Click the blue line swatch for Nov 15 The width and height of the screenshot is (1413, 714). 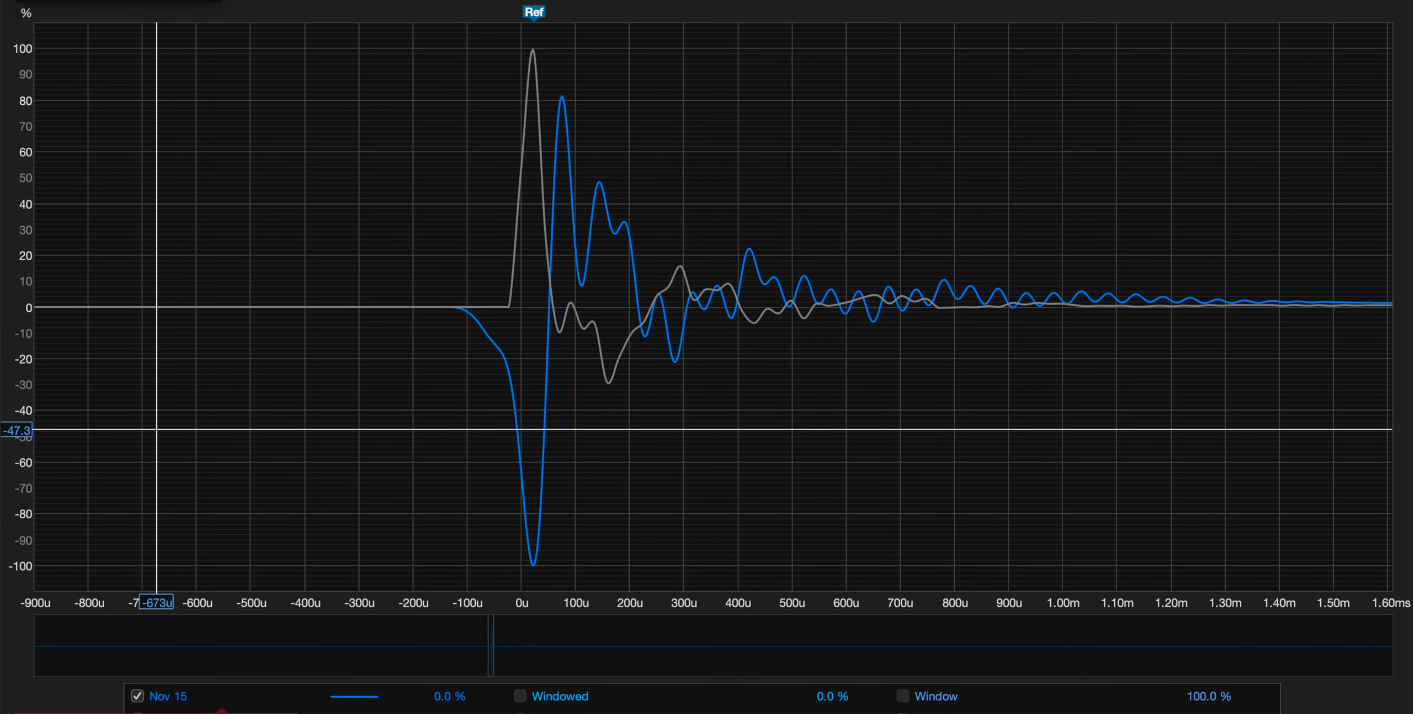tap(354, 696)
